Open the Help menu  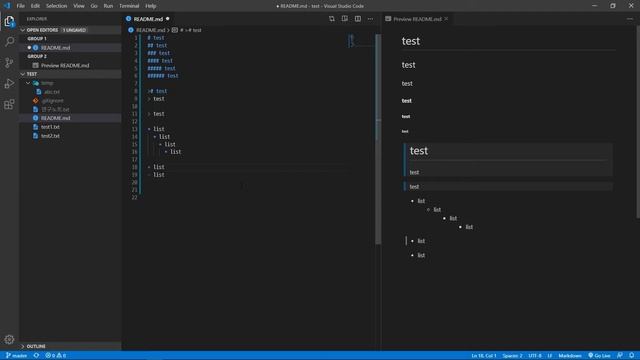point(151,6)
